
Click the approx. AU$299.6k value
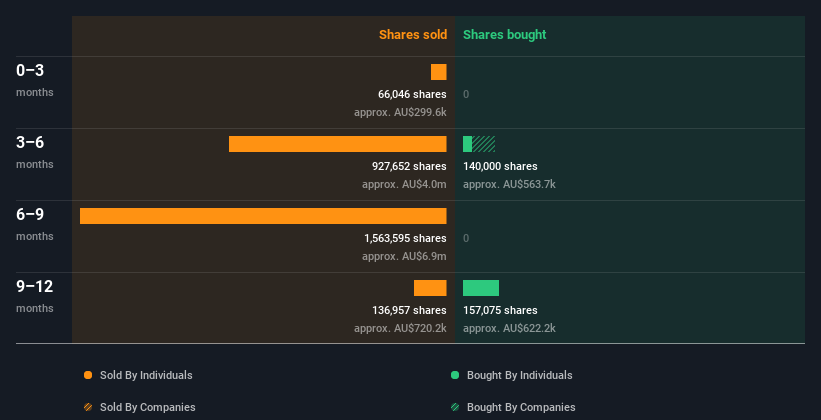point(400,112)
